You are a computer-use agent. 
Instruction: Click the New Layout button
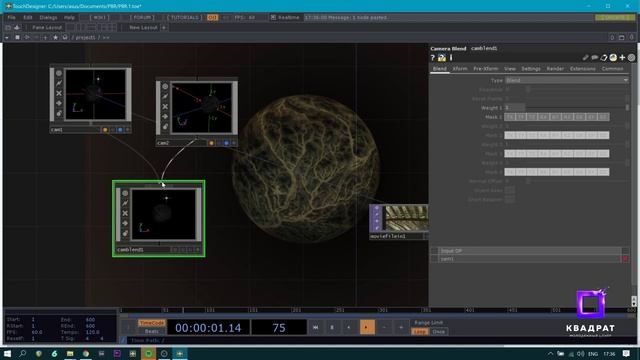[143, 27]
